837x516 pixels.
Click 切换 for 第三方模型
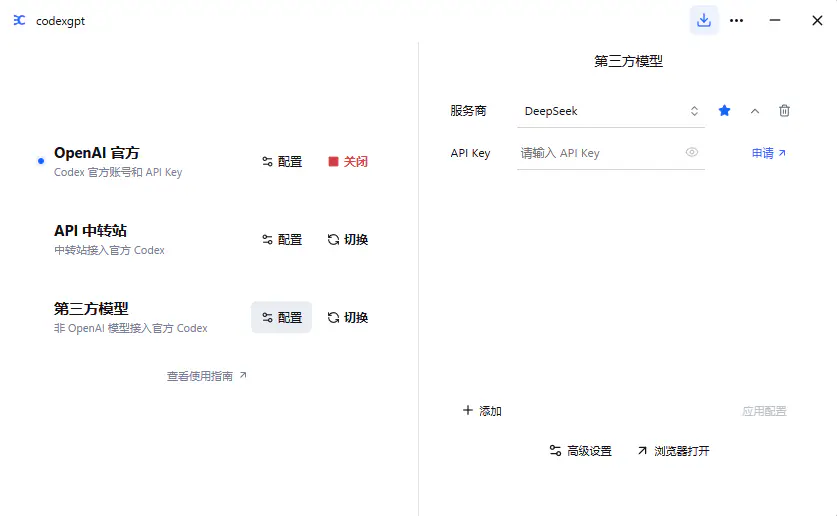tap(348, 317)
